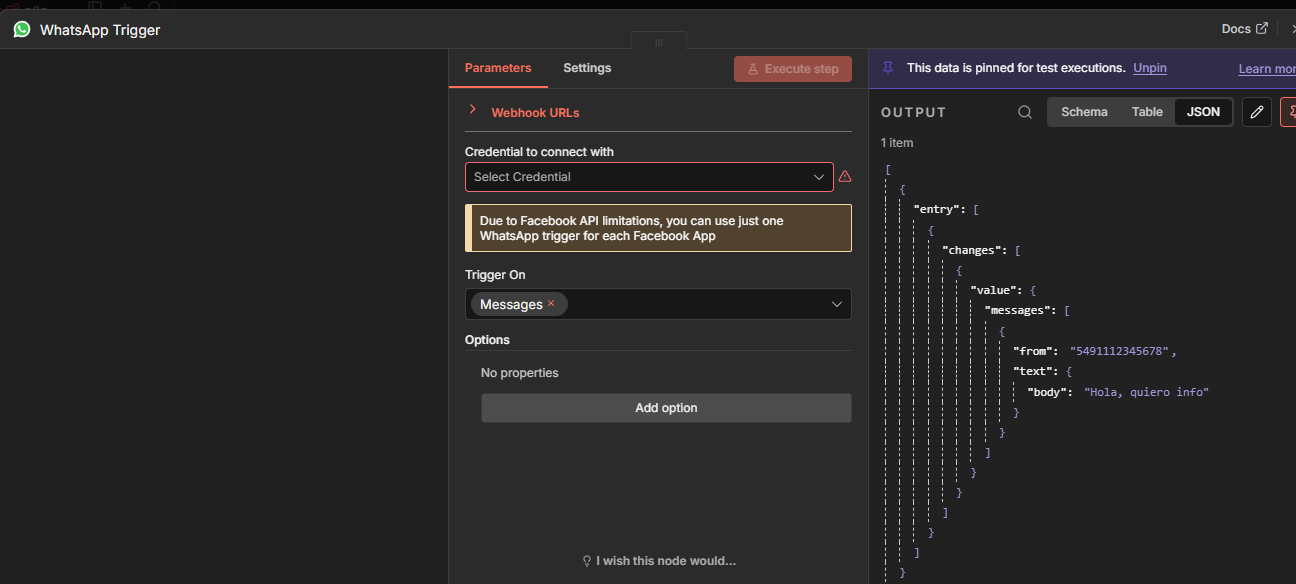
Task: Select the JSON output view
Action: click(1203, 112)
